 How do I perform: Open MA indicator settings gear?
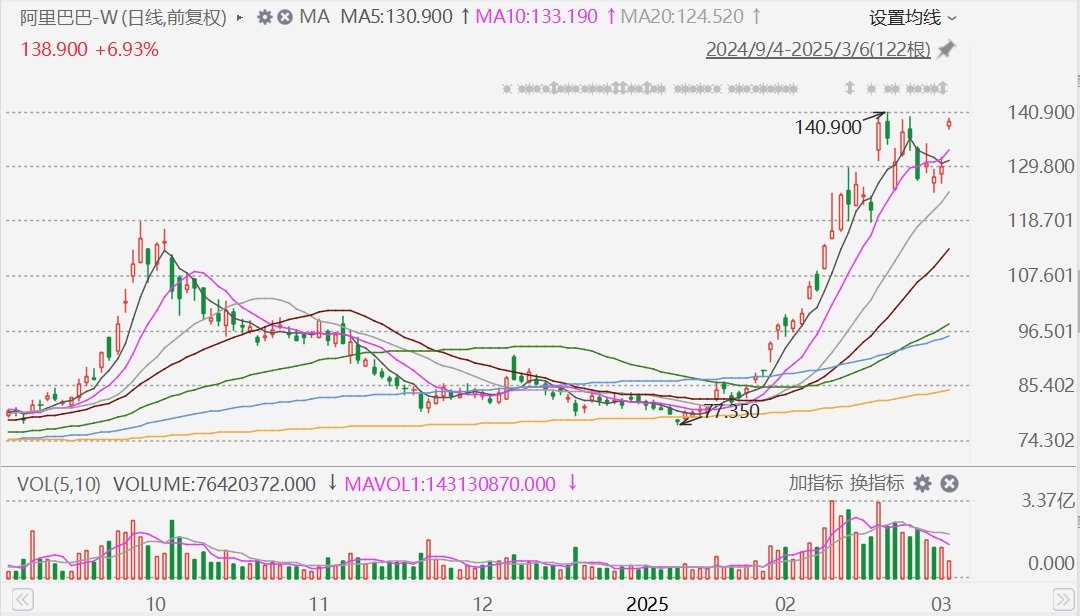tap(264, 17)
